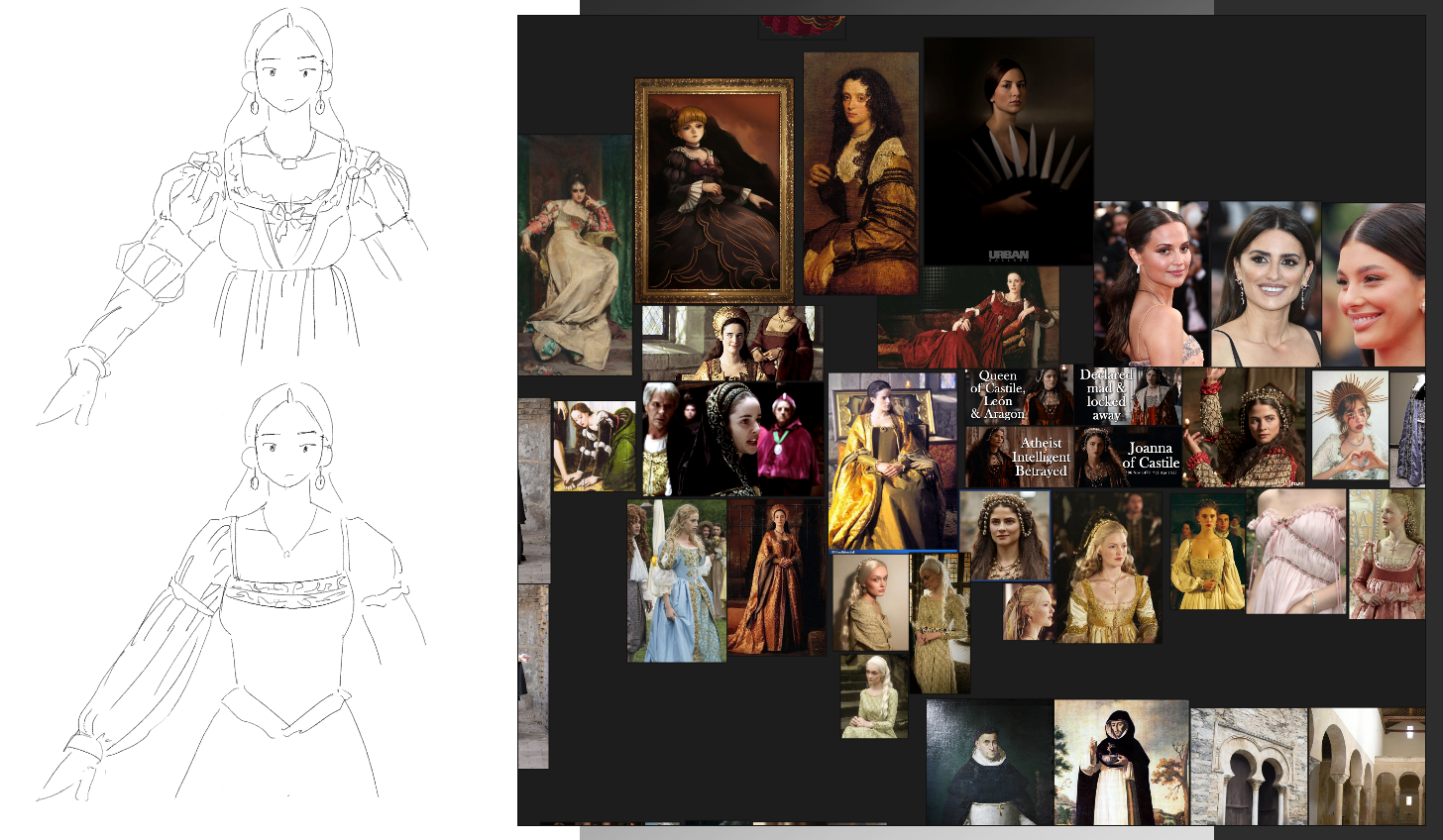Click blonde woman standing in patterned gold gown
The image size is (1443, 840).
pyautogui.click(x=941, y=624)
